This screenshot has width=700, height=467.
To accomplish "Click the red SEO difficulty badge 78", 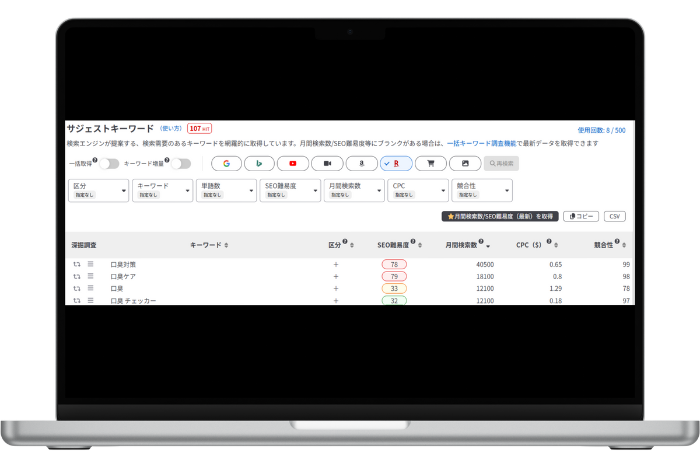I will (x=393, y=264).
